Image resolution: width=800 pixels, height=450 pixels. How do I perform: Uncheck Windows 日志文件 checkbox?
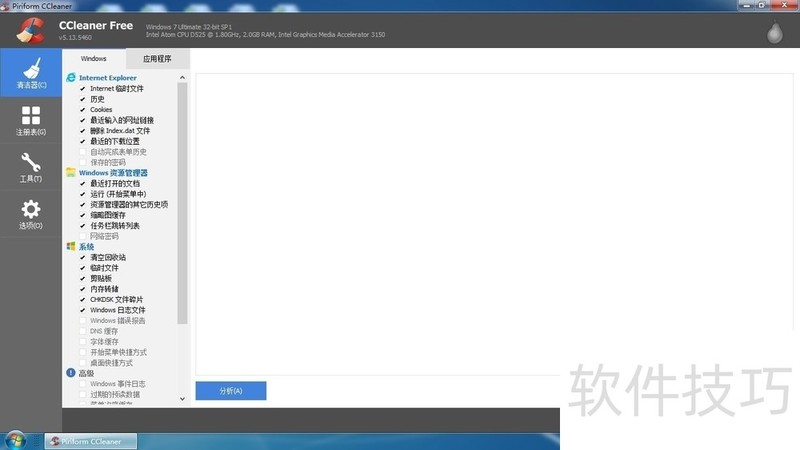click(83, 310)
